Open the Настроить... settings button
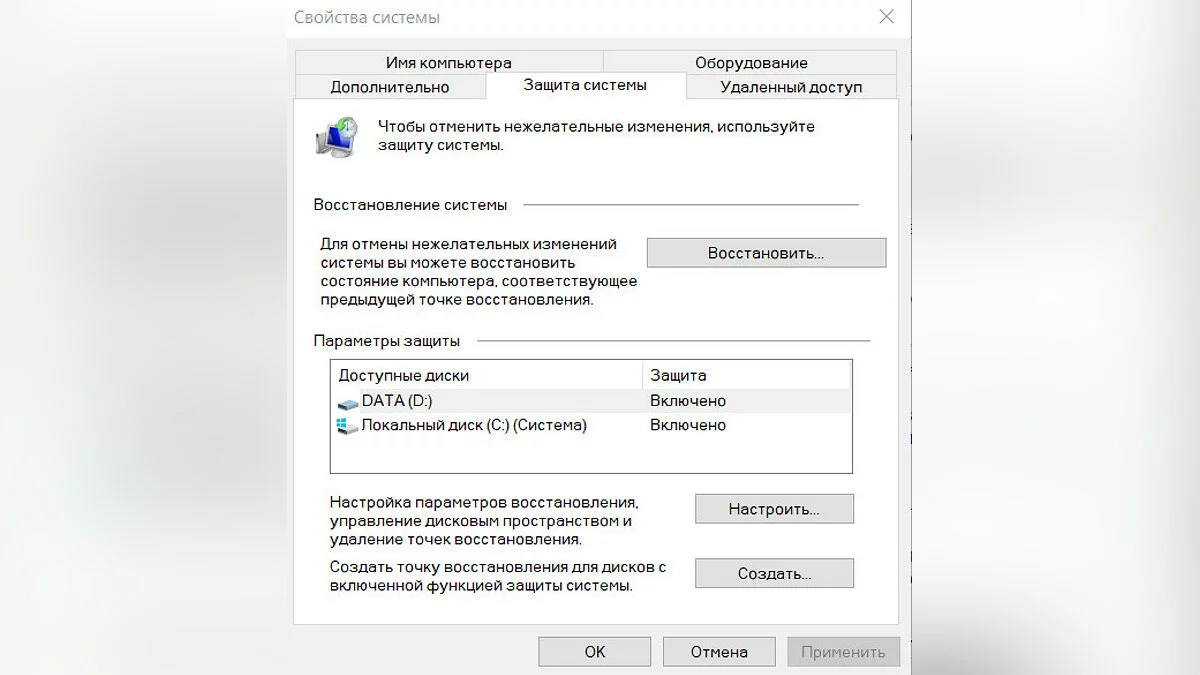1200x675 pixels. [774, 509]
